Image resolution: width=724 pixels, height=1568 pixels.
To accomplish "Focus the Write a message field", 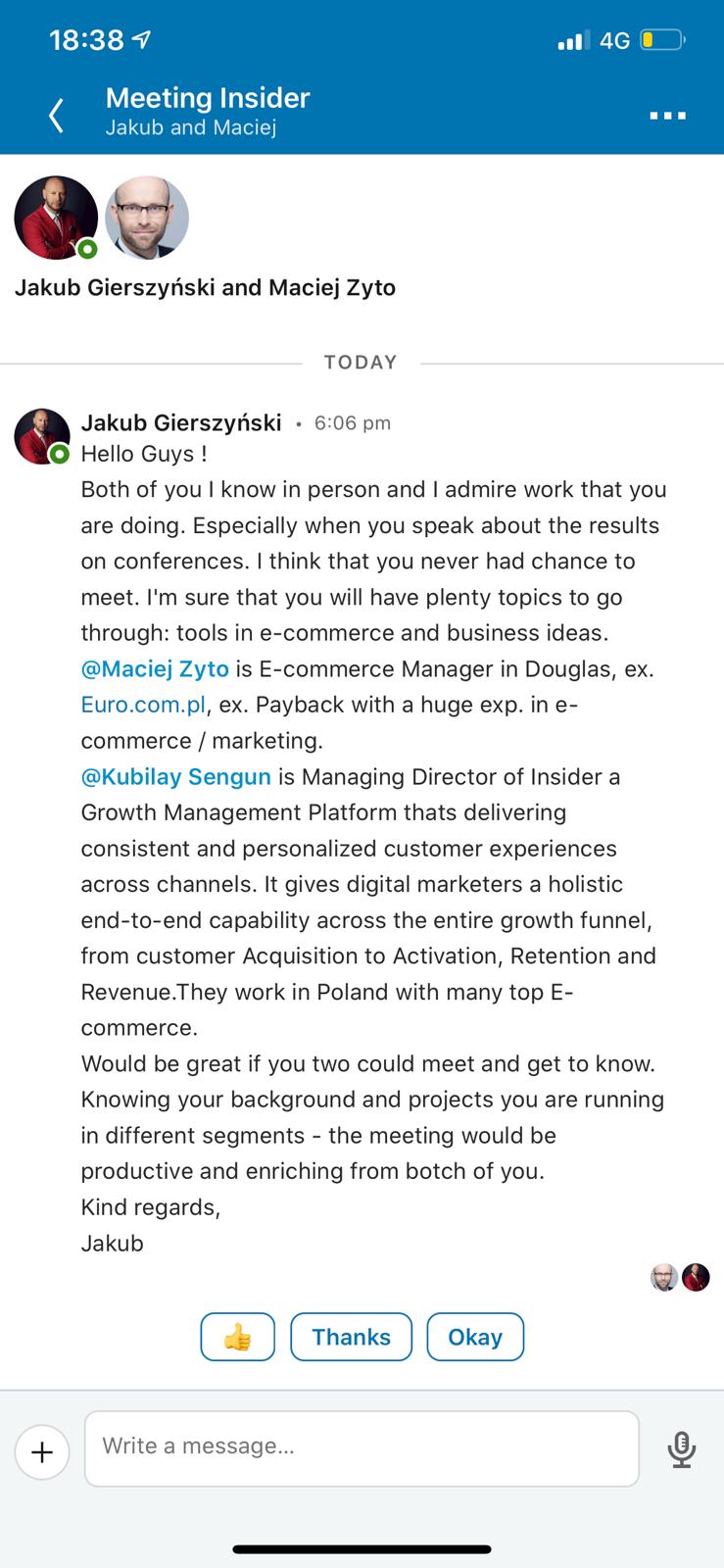I will (362, 1447).
